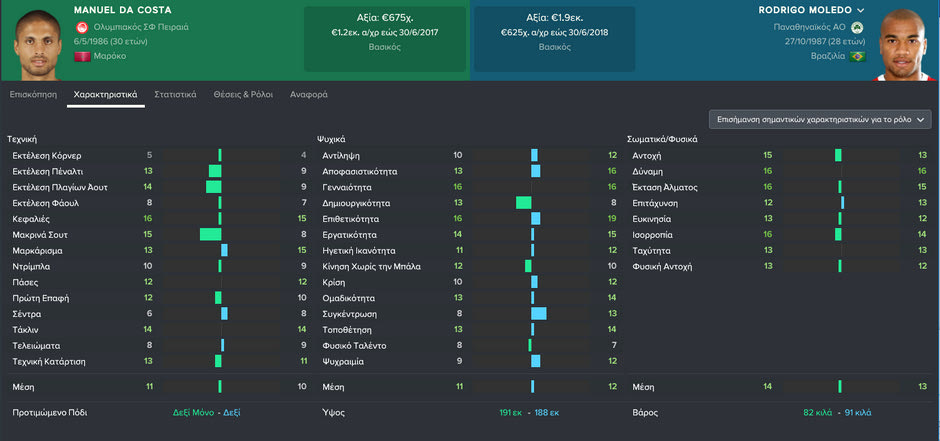
Task: Click the Brazil flag icon
Action: click(x=857, y=56)
